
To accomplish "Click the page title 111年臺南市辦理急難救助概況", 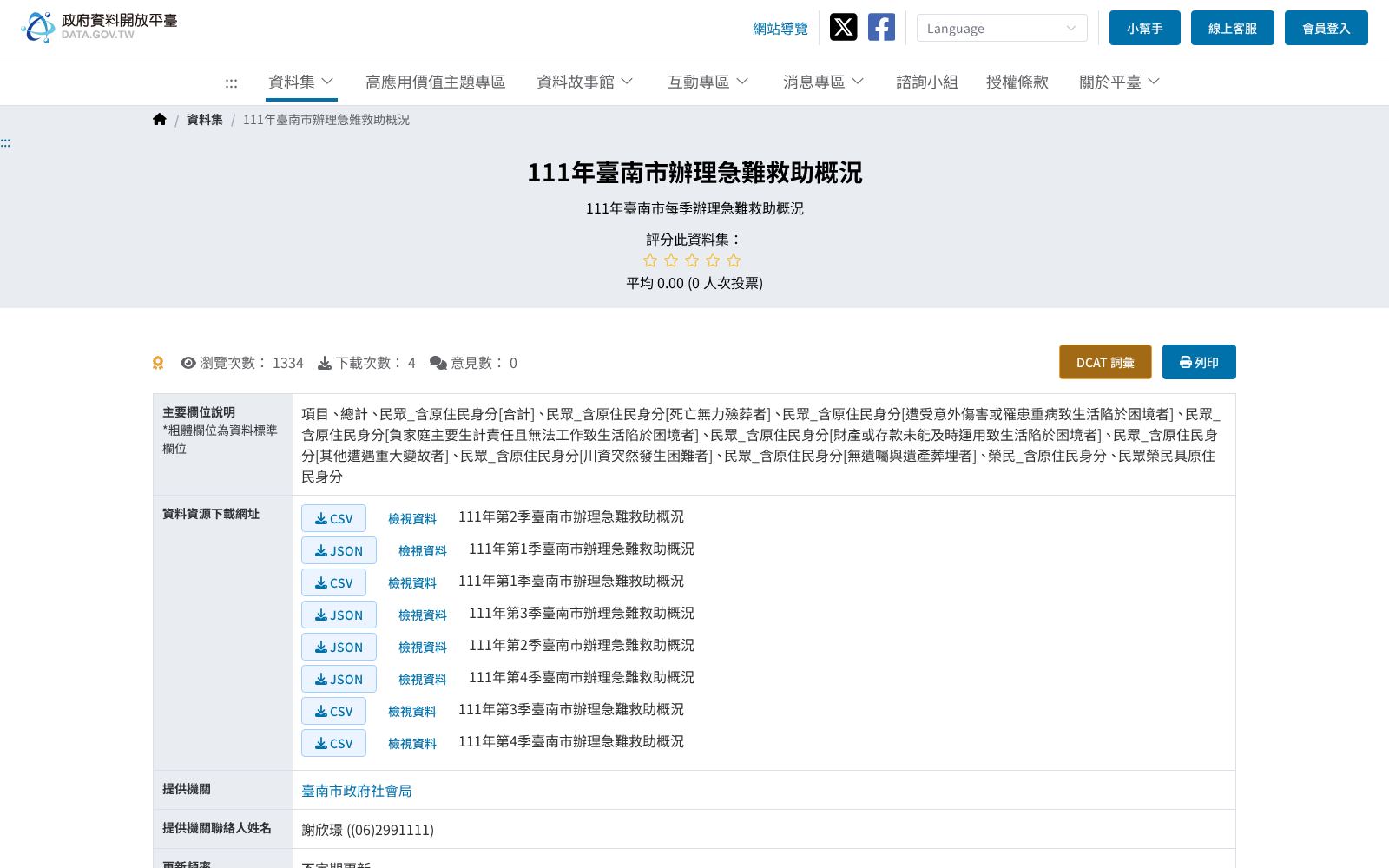I will [694, 173].
